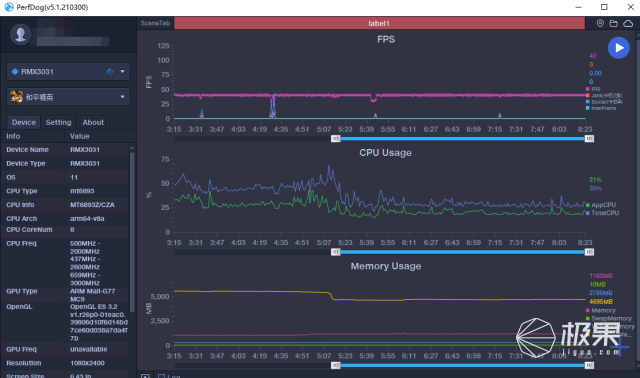Select the label1 scene bar
Screen dimensions: 640x378
[x=379, y=23]
